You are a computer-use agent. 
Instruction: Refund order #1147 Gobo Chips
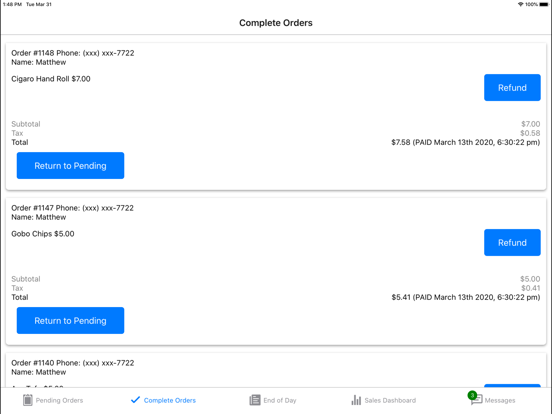point(512,243)
